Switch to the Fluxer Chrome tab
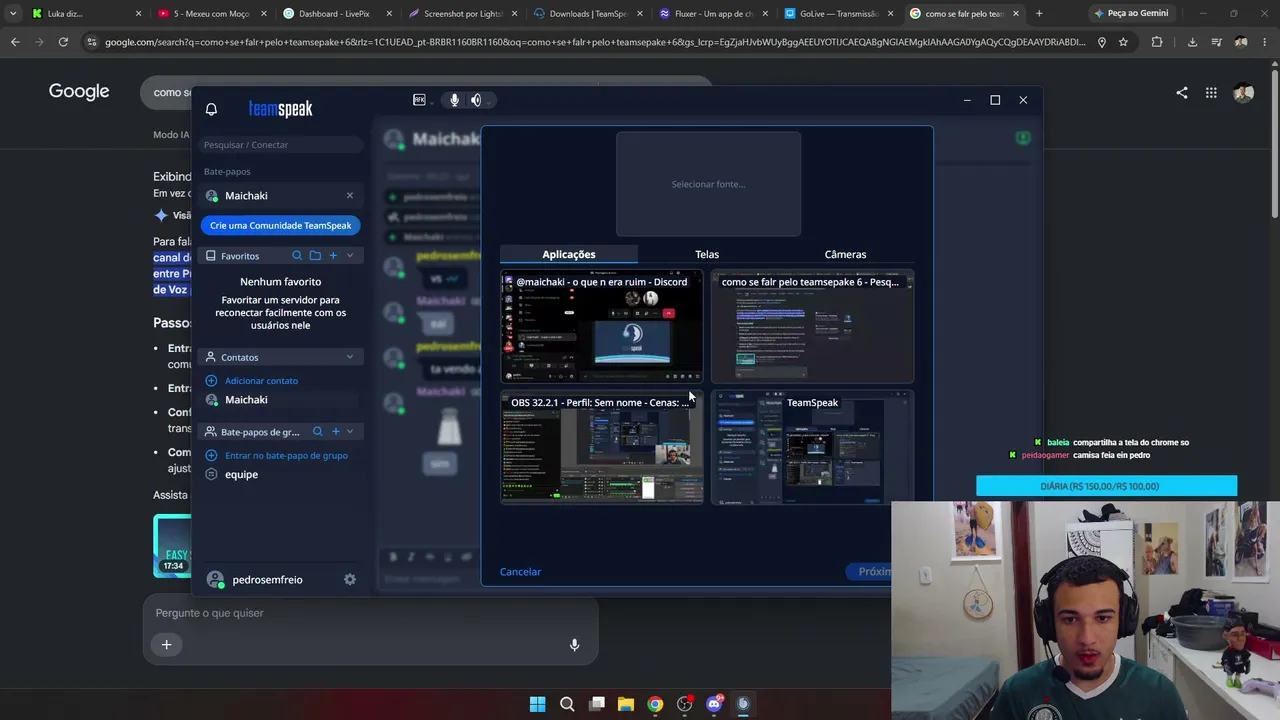The height and width of the screenshot is (720, 1280). point(714,14)
